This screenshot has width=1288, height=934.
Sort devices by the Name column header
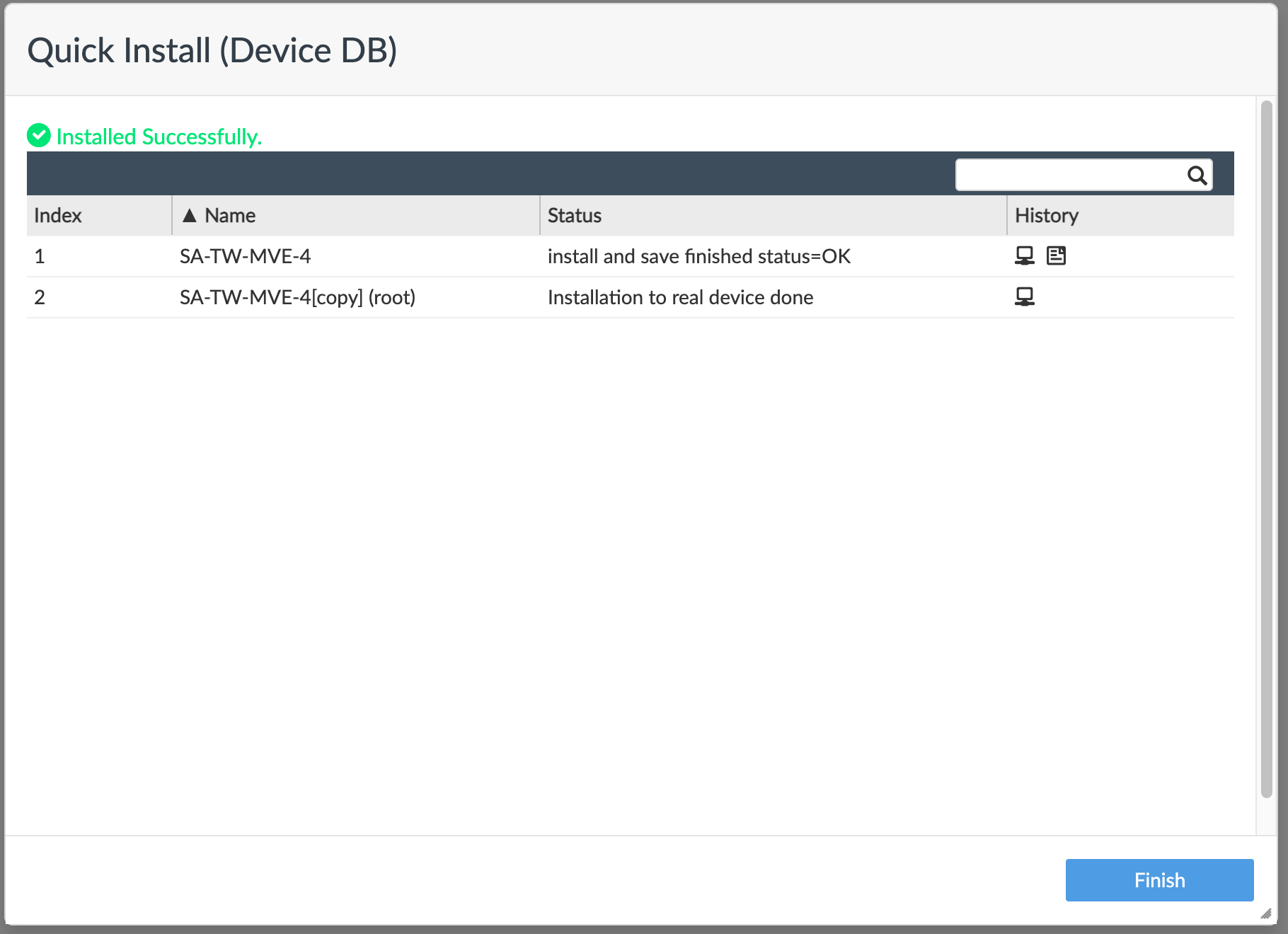[229, 215]
